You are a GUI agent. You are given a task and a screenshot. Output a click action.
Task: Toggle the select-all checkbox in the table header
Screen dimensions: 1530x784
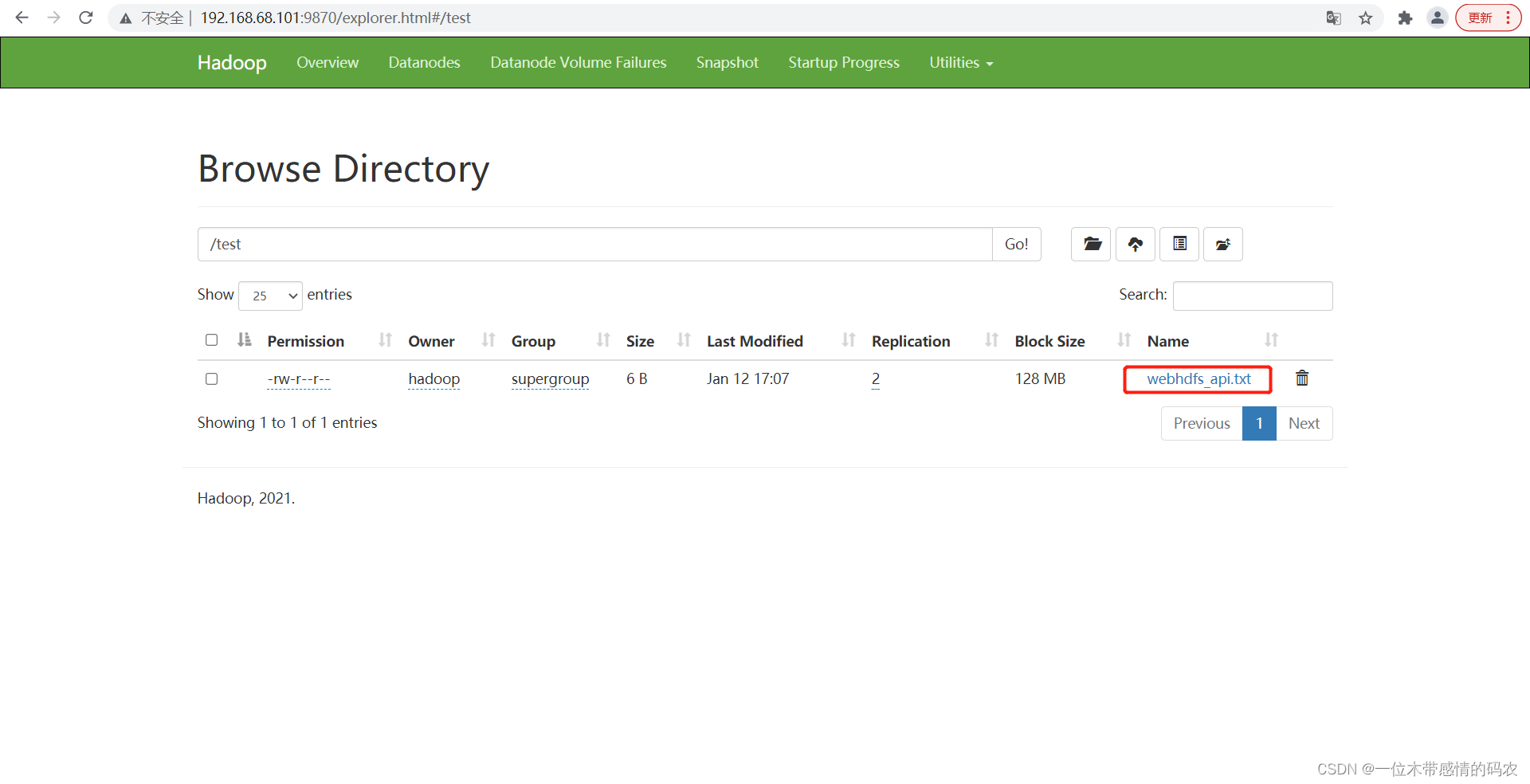pos(211,340)
